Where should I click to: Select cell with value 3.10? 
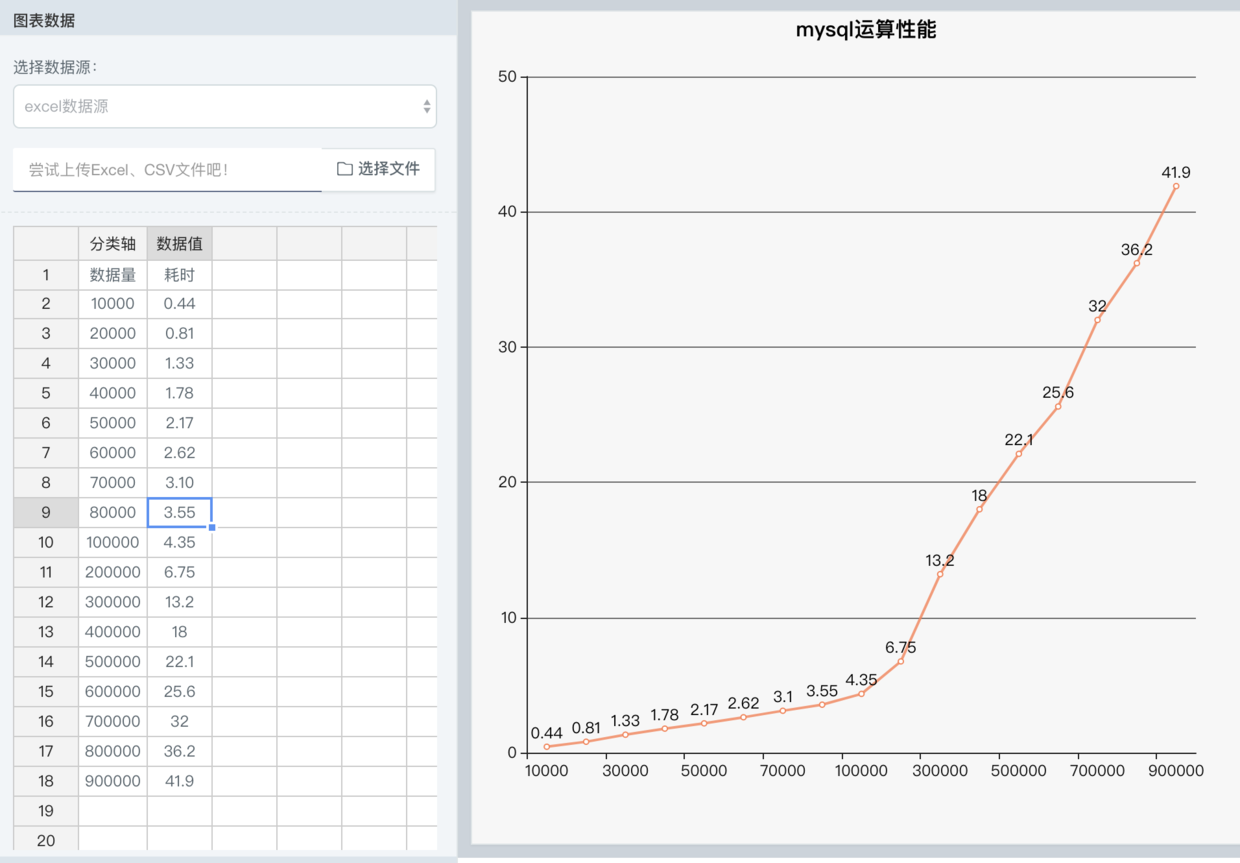click(179, 483)
